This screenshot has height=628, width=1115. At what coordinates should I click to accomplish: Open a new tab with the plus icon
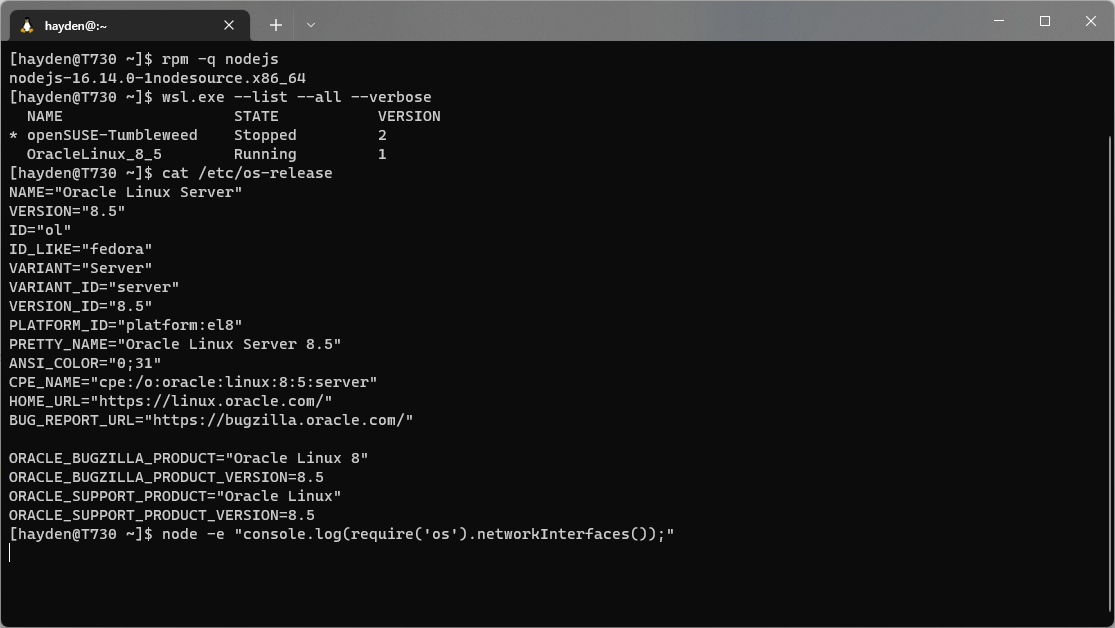pos(276,24)
